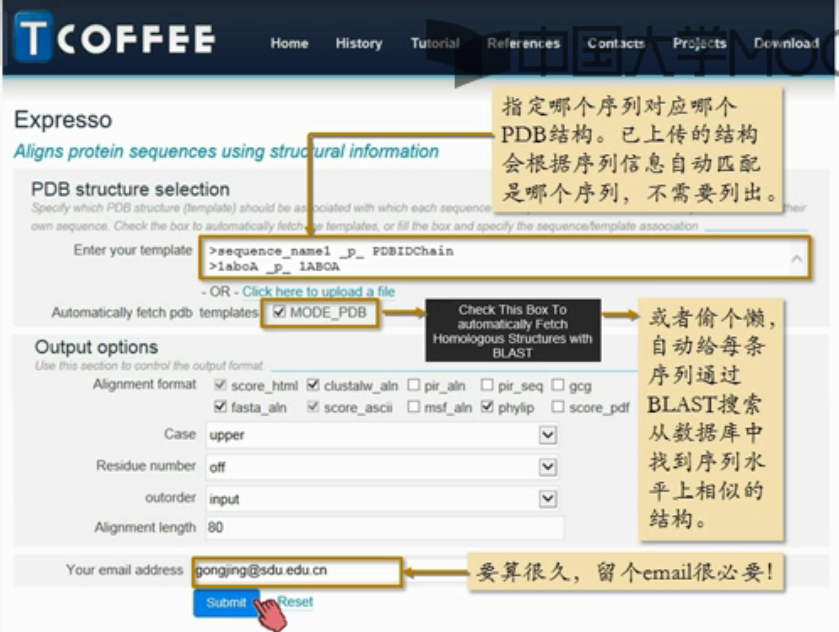Submit the Expresso form
The image size is (839, 632).
226,603
